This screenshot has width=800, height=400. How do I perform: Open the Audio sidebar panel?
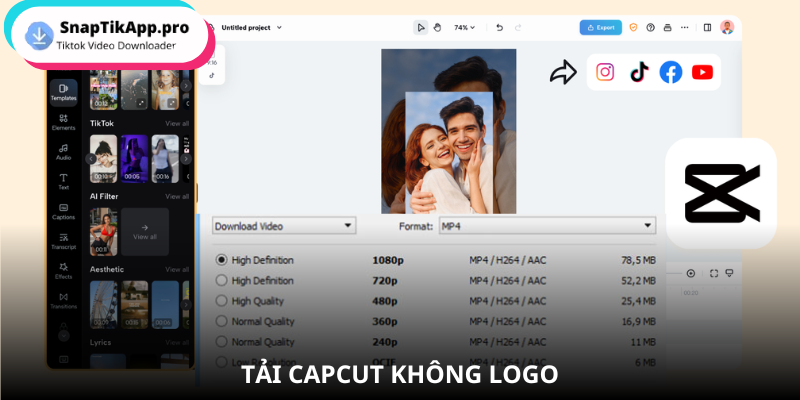63,152
